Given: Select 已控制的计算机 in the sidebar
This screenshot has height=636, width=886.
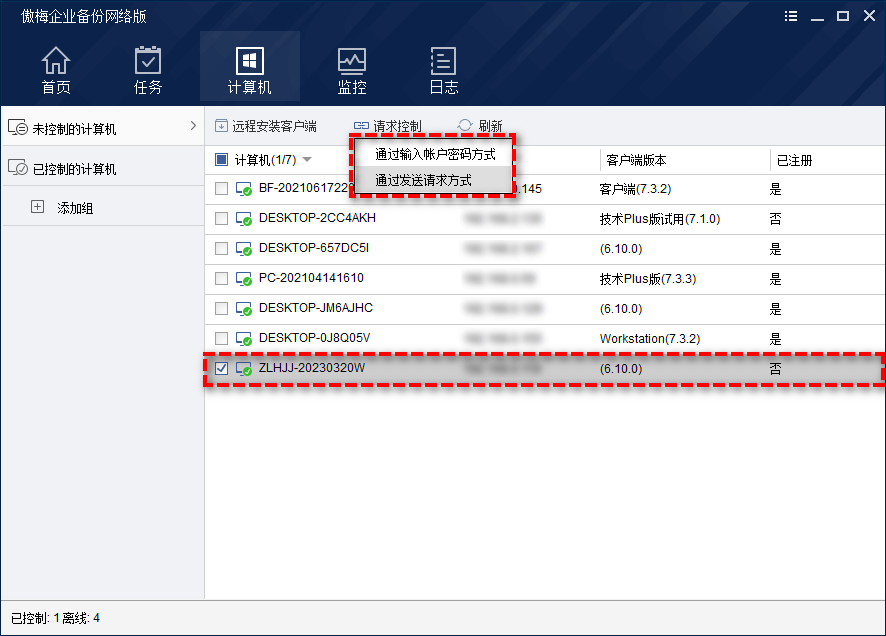Looking at the screenshot, I should (74, 169).
